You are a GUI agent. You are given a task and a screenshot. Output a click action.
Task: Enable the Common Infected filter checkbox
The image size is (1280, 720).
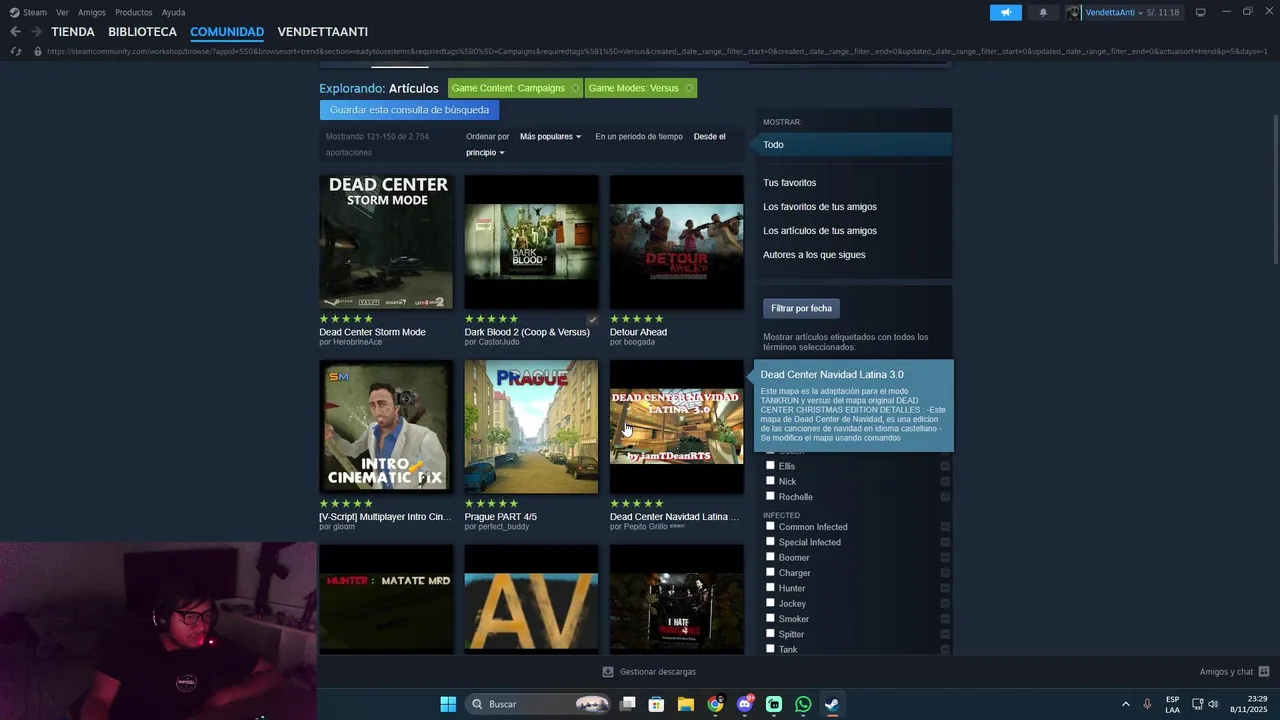click(x=770, y=526)
